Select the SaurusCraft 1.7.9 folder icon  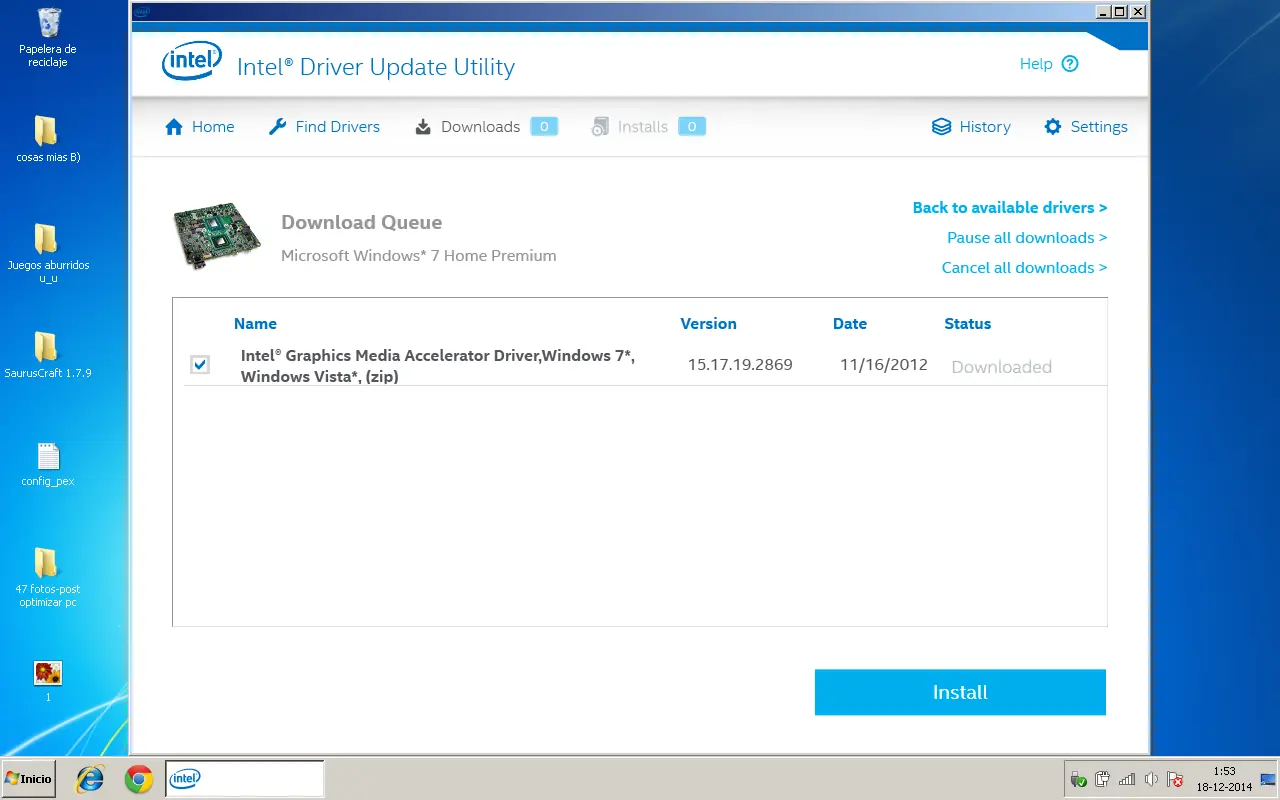(48, 355)
